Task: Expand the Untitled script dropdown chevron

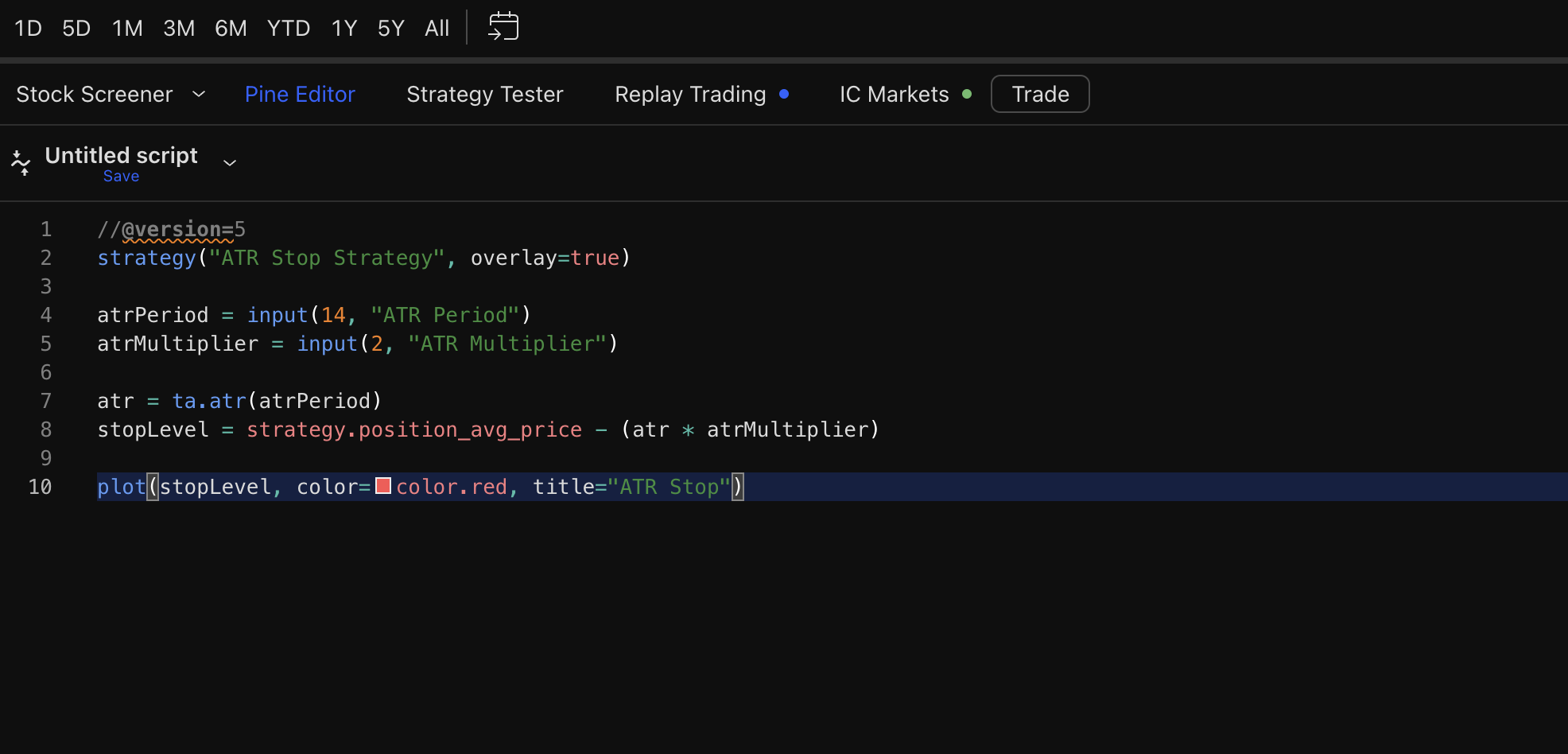Action: pyautogui.click(x=230, y=162)
